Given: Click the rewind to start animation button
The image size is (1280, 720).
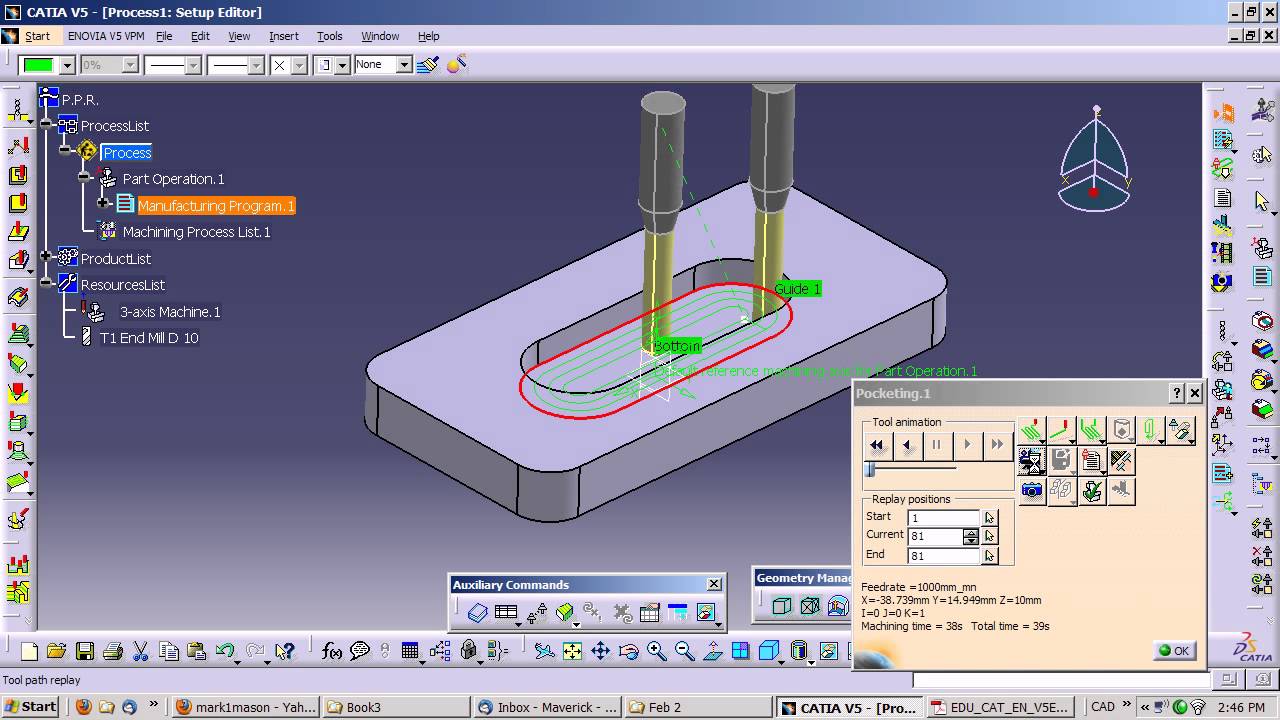Looking at the screenshot, I should pyautogui.click(x=877, y=445).
